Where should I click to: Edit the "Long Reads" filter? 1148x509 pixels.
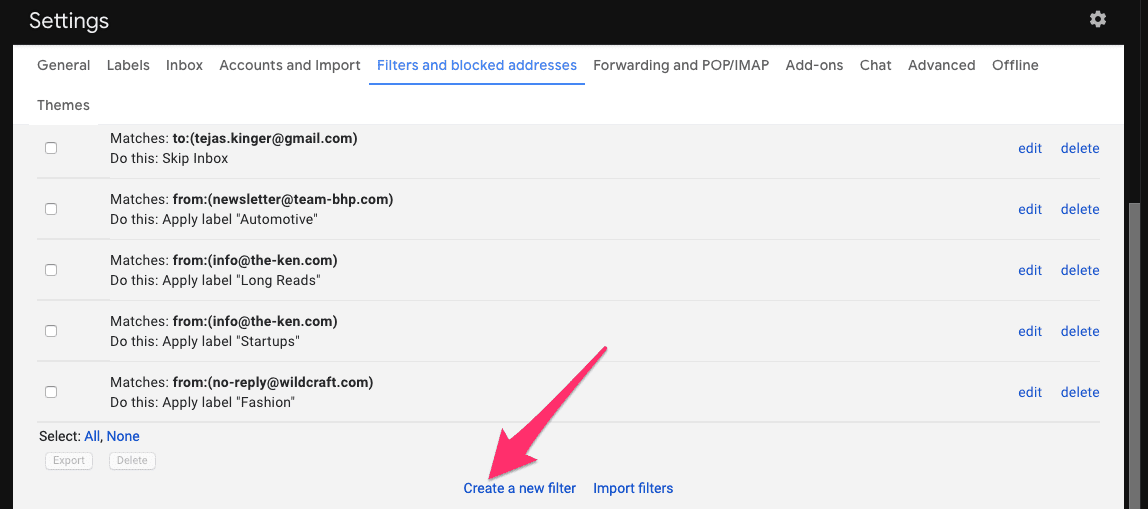tap(1029, 270)
